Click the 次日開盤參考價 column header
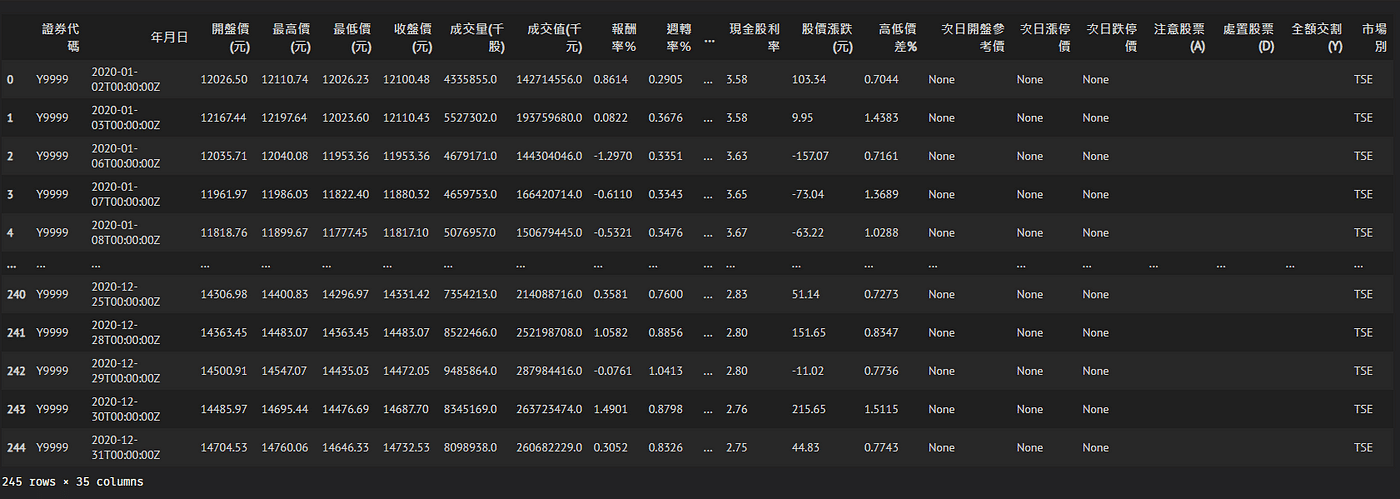The width and height of the screenshot is (1400, 499). (x=973, y=37)
